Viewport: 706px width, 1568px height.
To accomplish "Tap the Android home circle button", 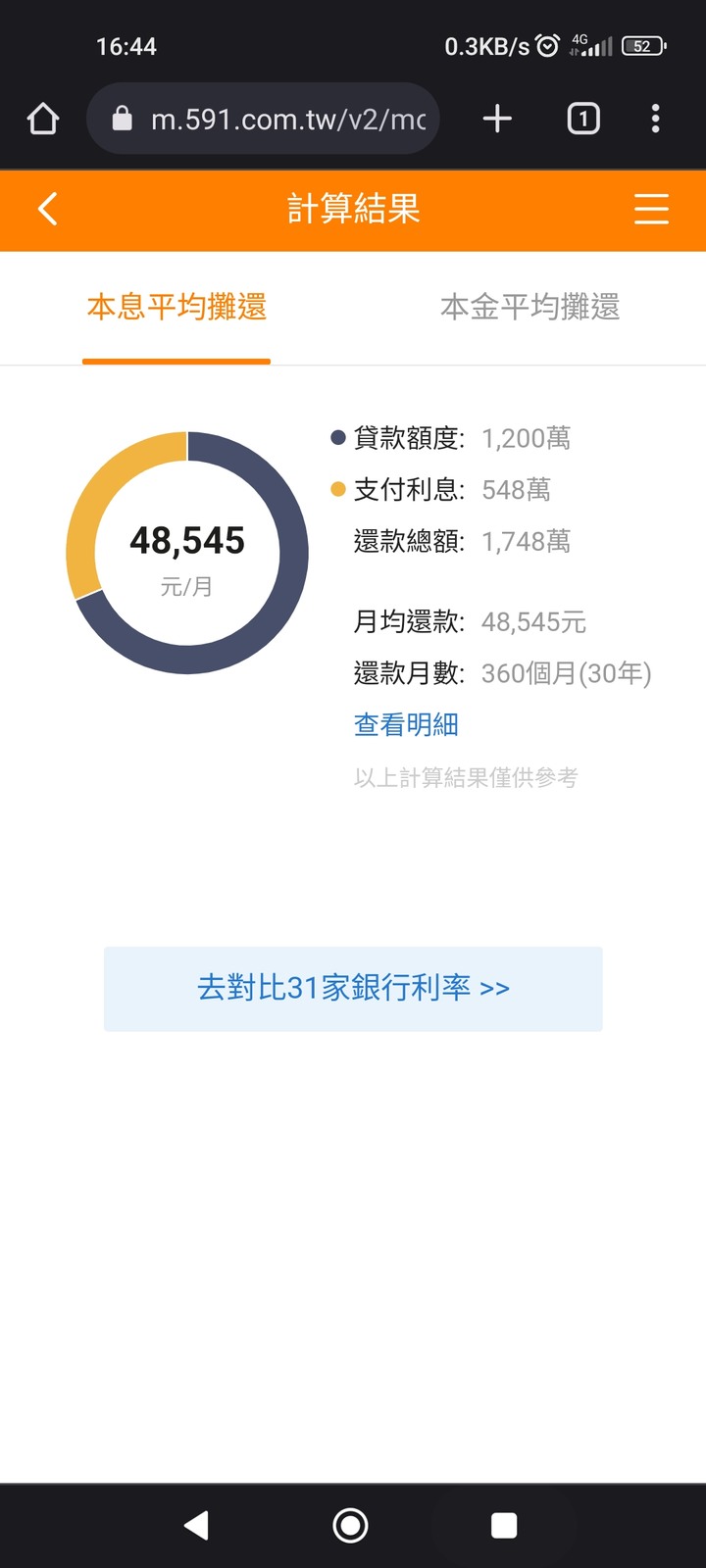I will tap(351, 1525).
